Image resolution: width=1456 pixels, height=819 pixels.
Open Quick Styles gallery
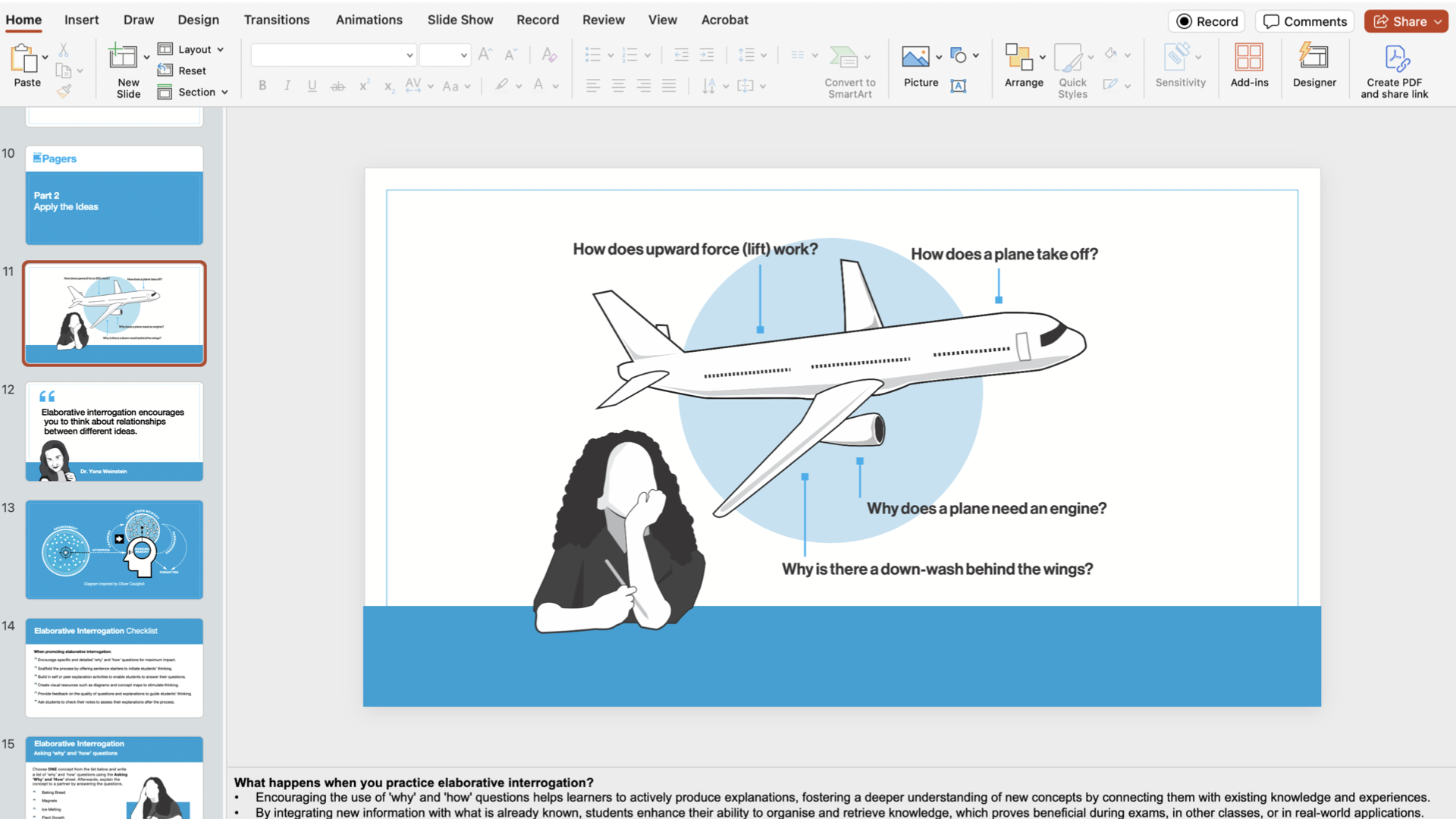pyautogui.click(x=1072, y=71)
